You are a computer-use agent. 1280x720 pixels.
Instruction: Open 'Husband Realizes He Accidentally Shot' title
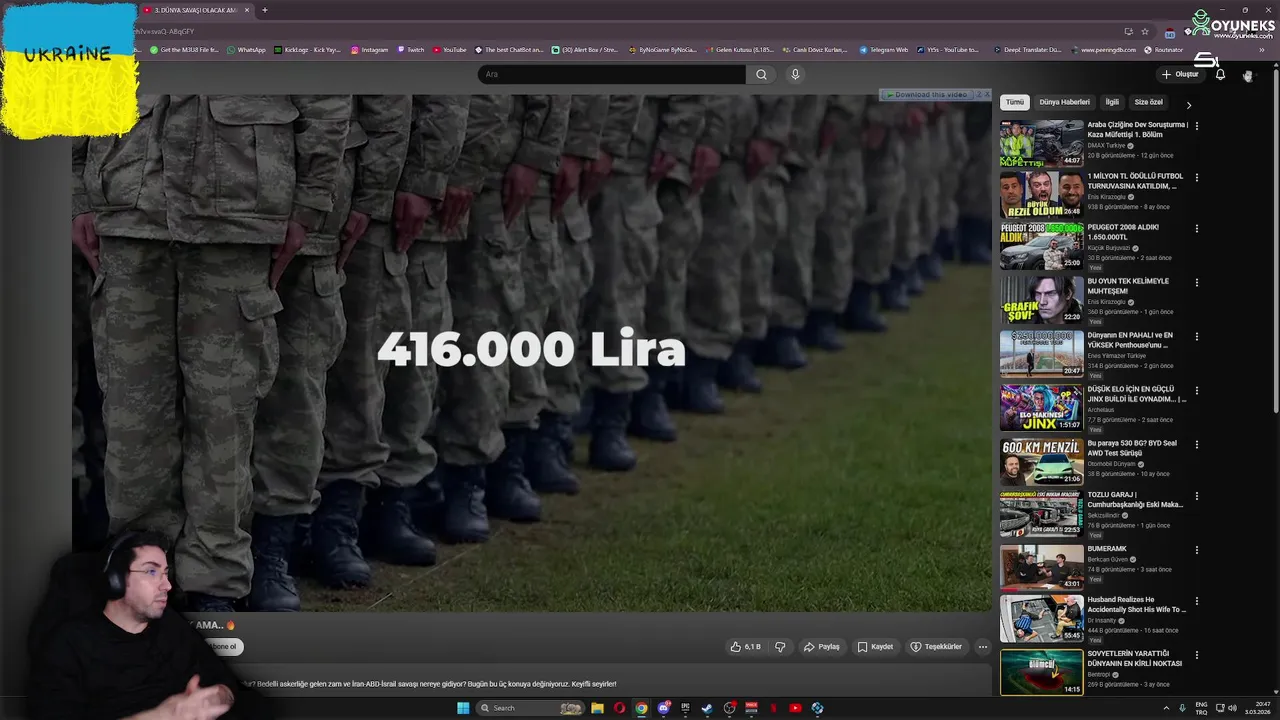pos(1137,604)
